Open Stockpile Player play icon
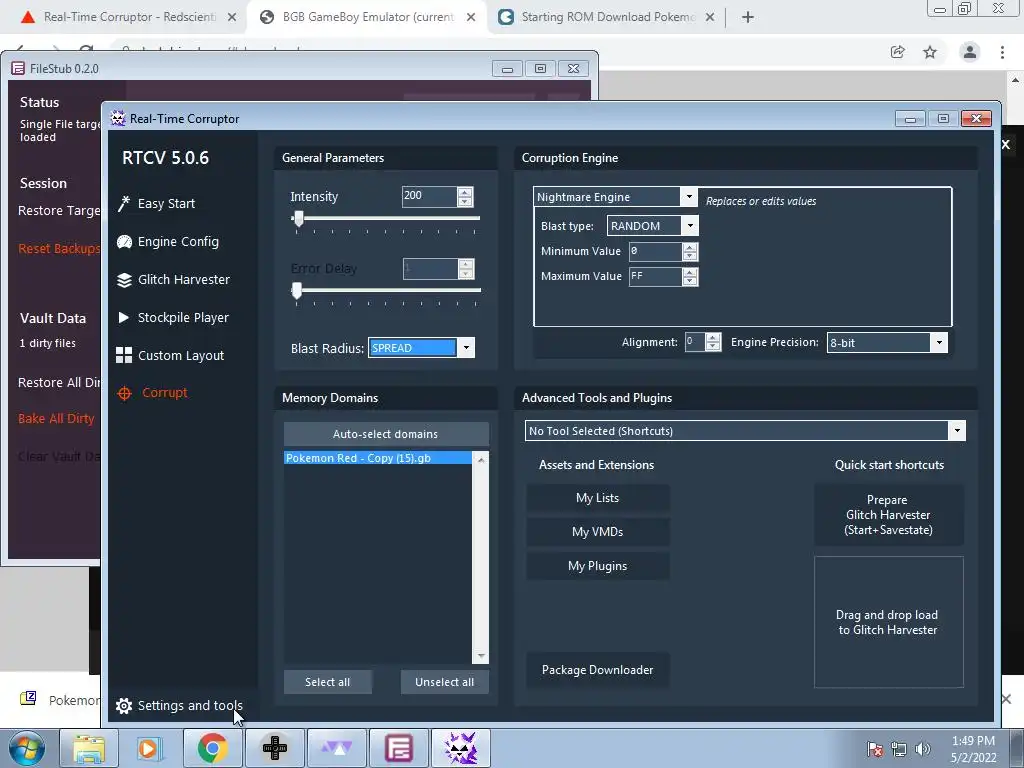This screenshot has width=1024, height=768. (x=123, y=317)
